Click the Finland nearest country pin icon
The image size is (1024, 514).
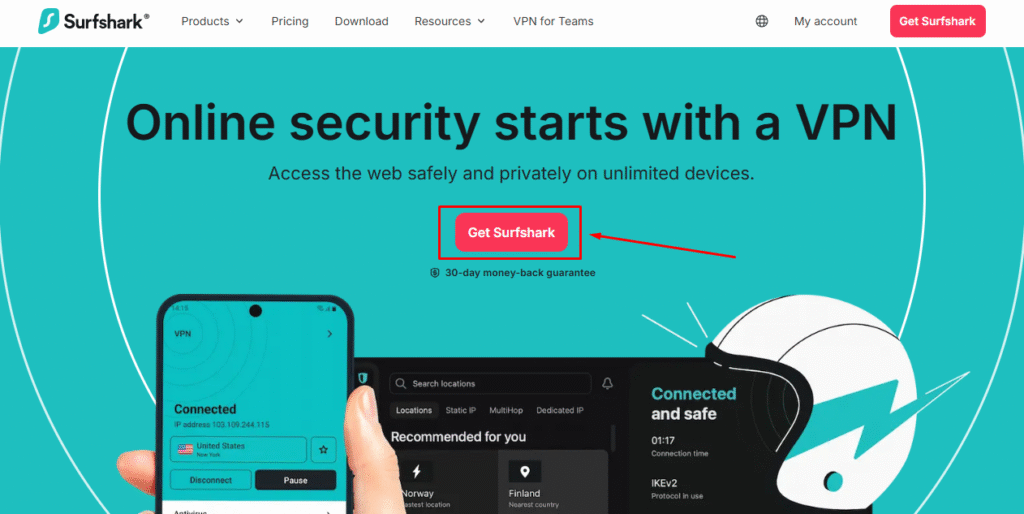coord(524,471)
